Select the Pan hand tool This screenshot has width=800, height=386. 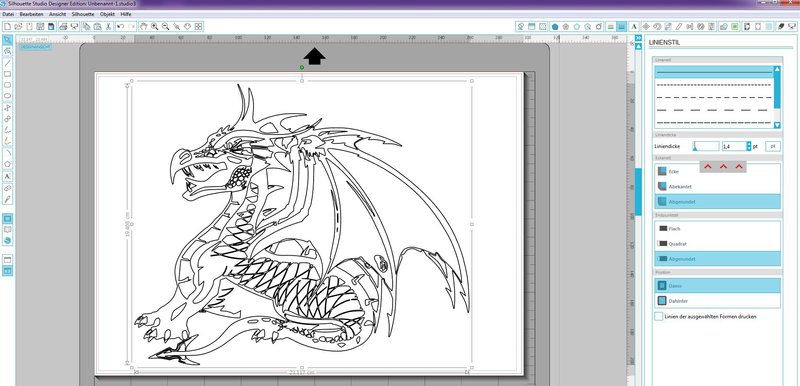143,26
